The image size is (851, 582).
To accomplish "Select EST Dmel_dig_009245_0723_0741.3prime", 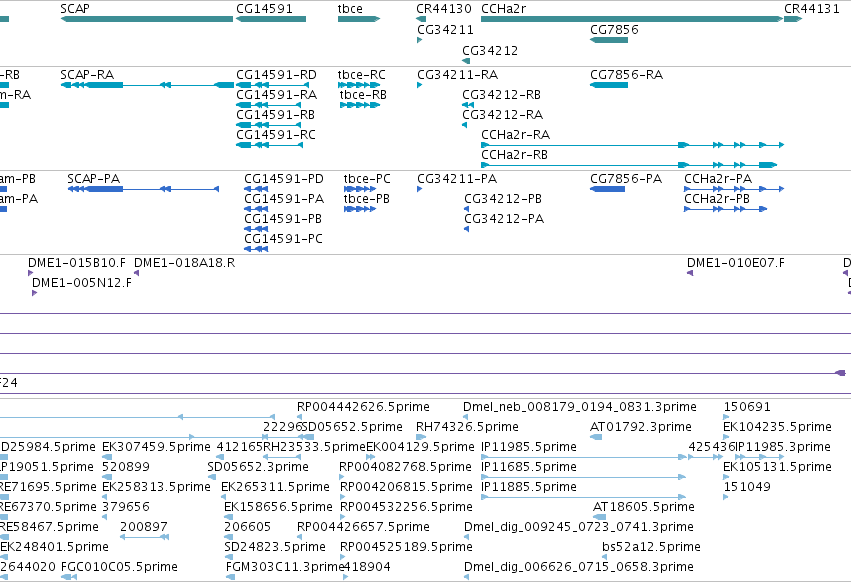I will 579,528.
